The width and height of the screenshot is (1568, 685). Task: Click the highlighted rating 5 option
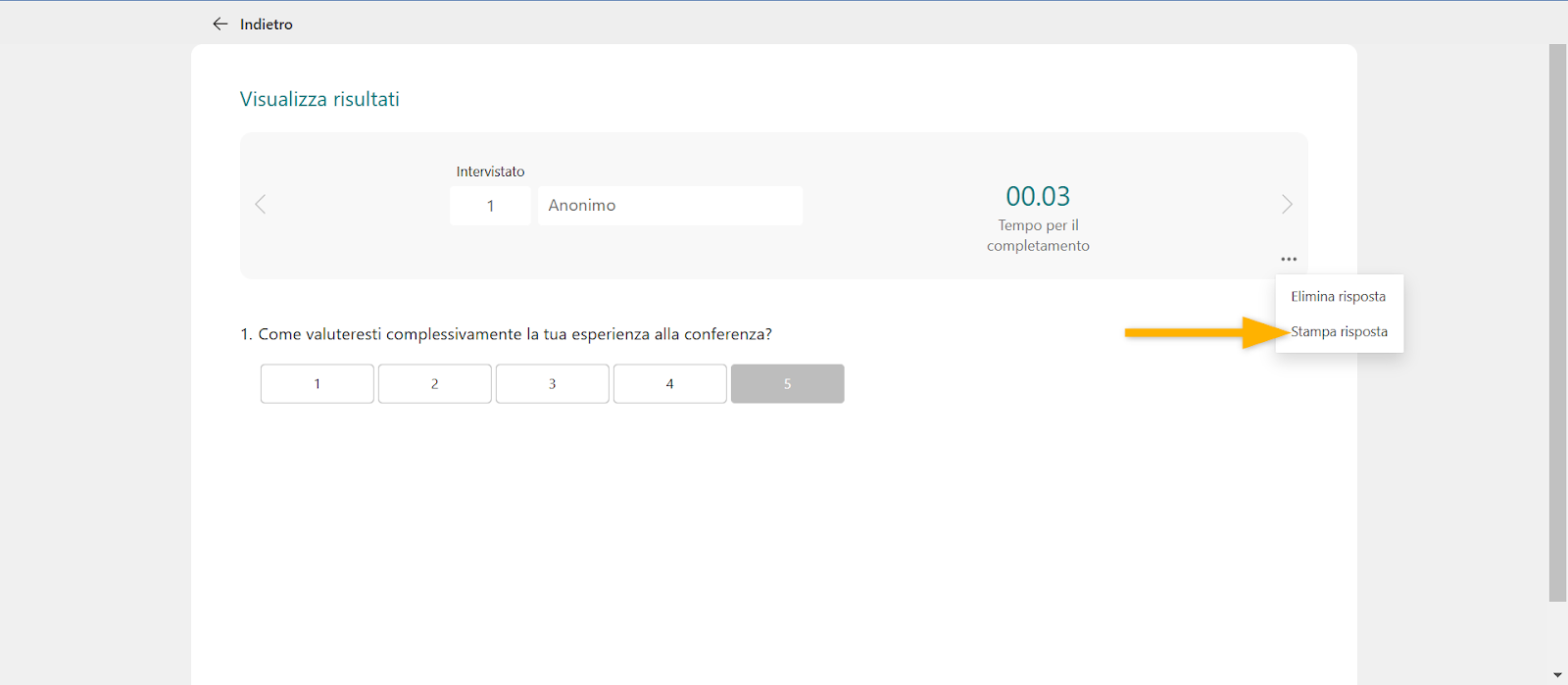pos(788,384)
